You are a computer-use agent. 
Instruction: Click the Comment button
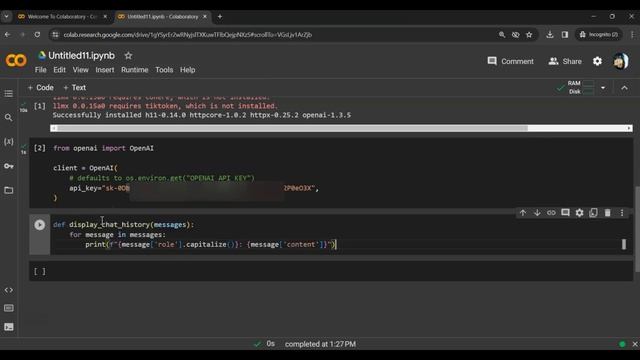[x=511, y=61]
